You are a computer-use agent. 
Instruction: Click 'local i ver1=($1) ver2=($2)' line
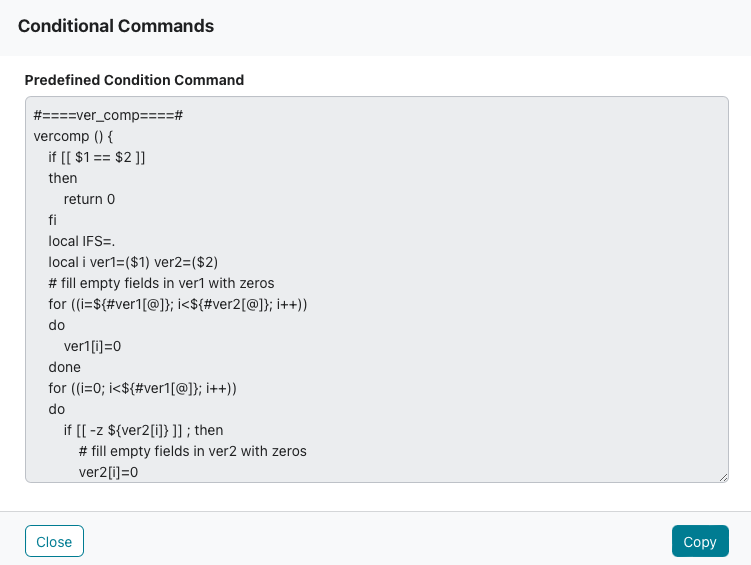[x=133, y=262]
